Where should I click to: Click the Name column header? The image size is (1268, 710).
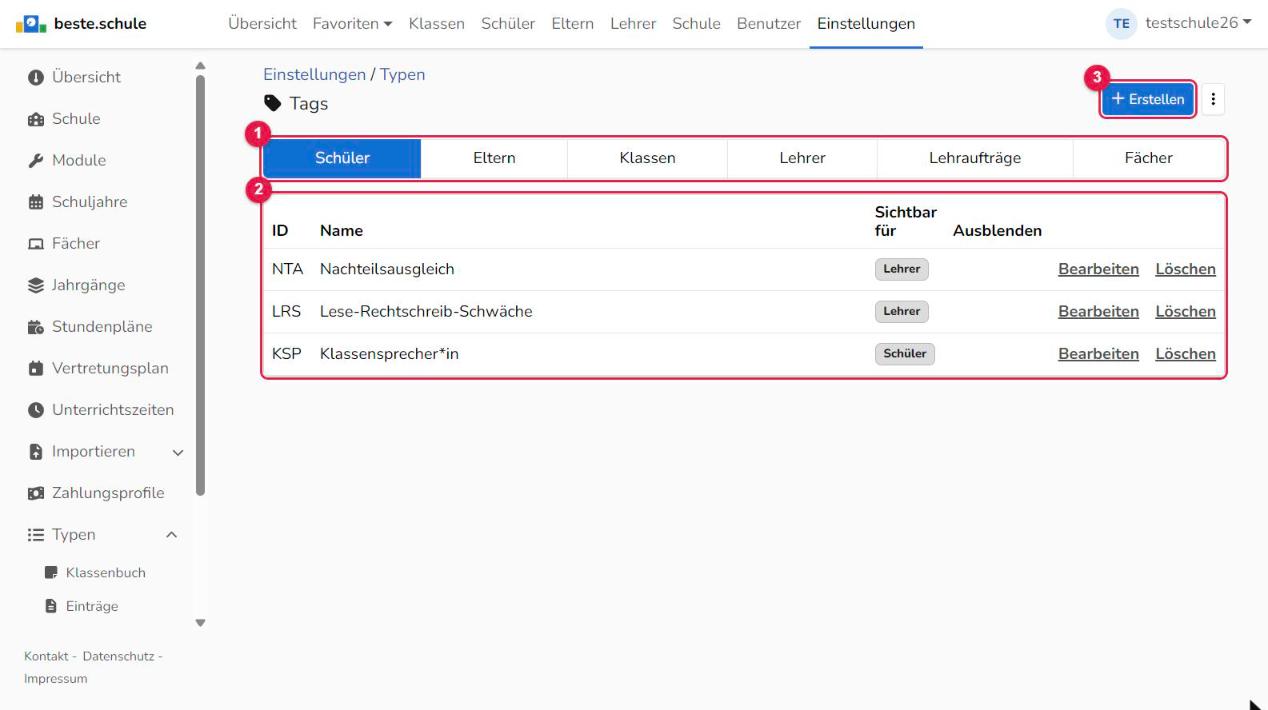pos(341,231)
